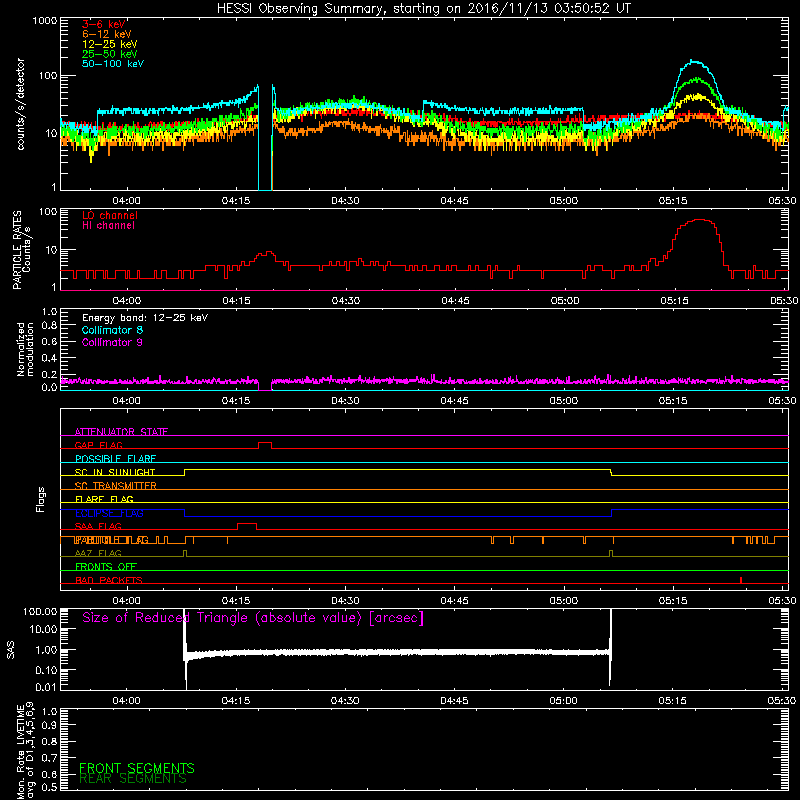Click the 'counts/s/detector' axis label

click(x=21, y=104)
